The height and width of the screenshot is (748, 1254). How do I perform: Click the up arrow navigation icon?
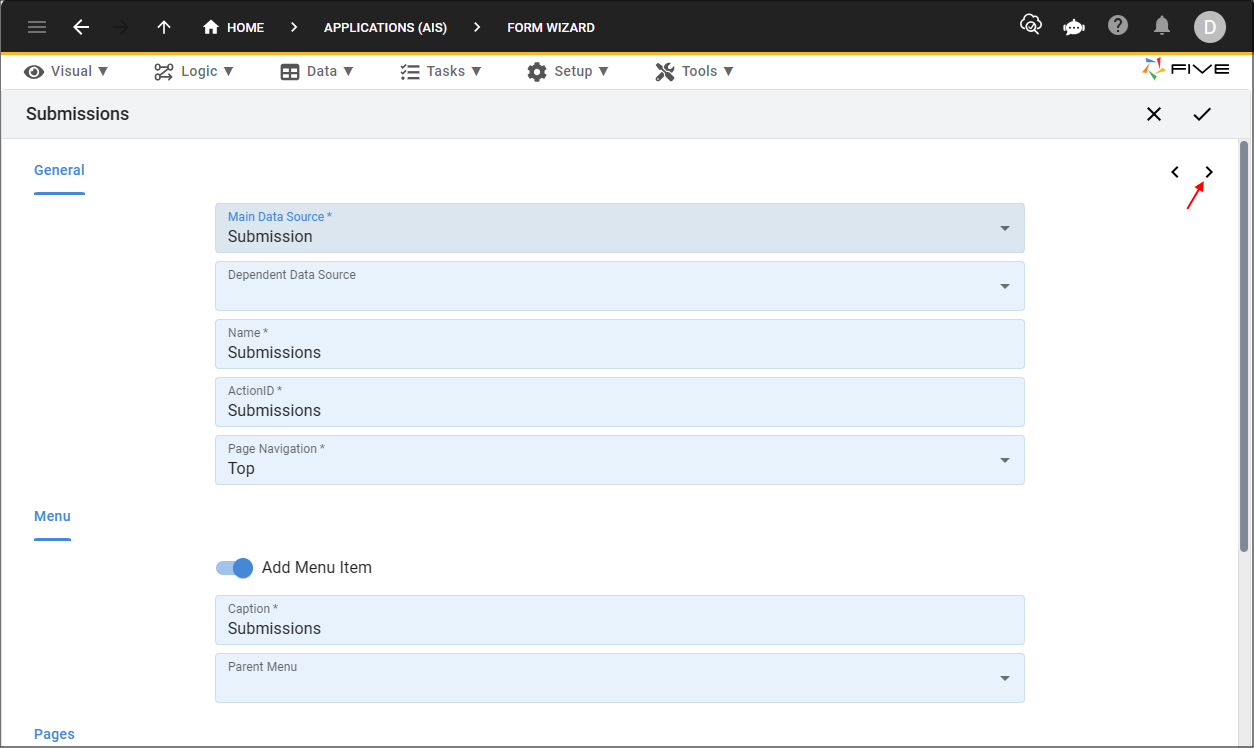[x=164, y=27]
